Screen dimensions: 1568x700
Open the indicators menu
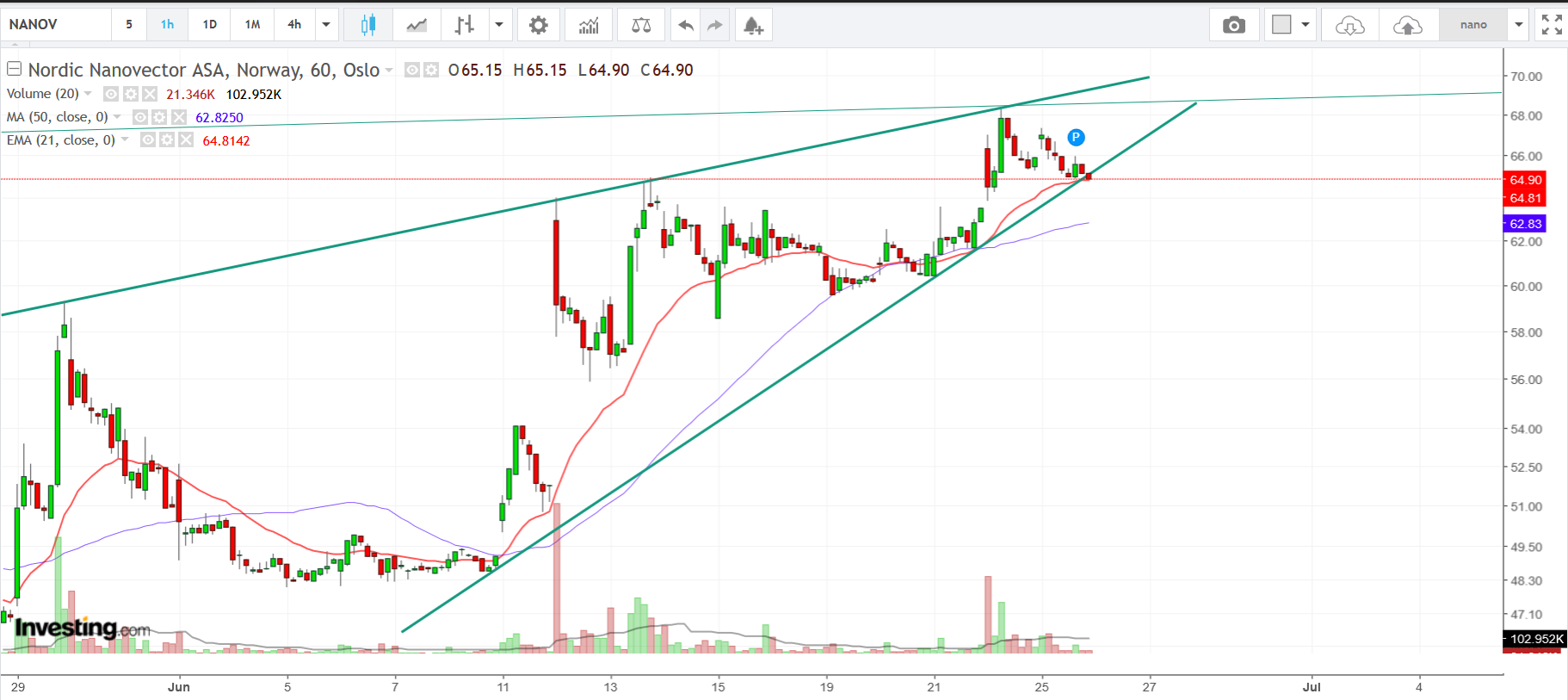pyautogui.click(x=589, y=25)
